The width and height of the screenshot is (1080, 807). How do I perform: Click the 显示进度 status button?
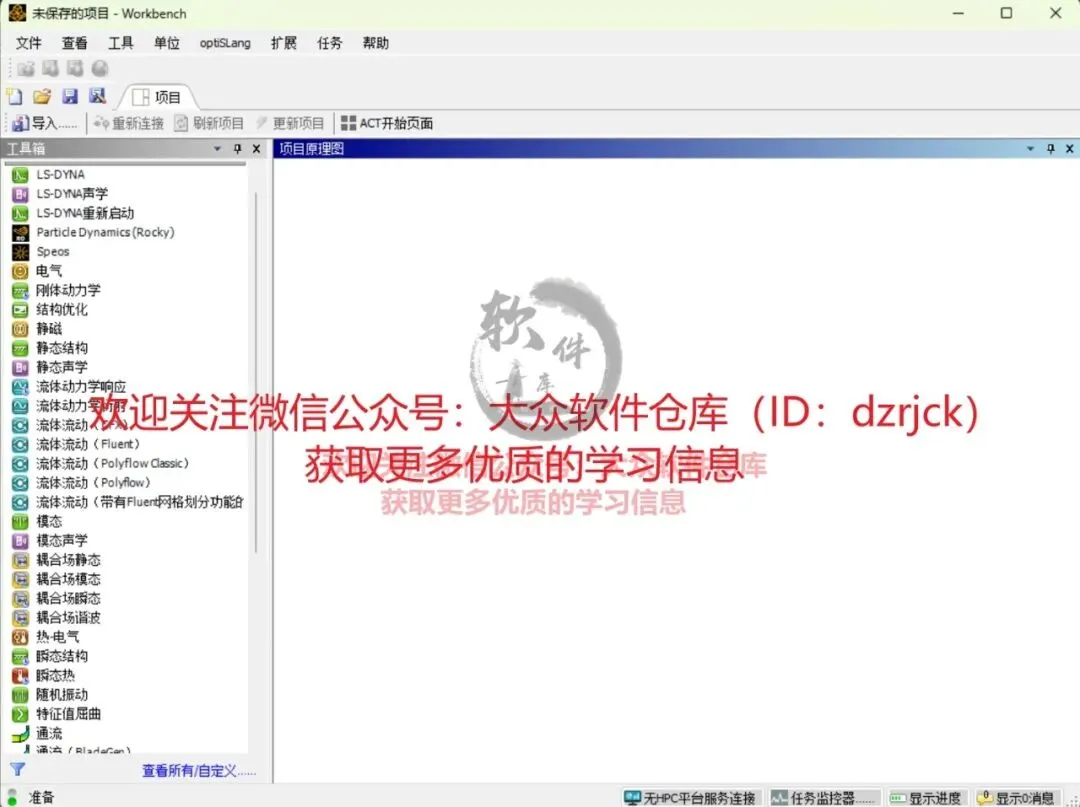[925, 798]
